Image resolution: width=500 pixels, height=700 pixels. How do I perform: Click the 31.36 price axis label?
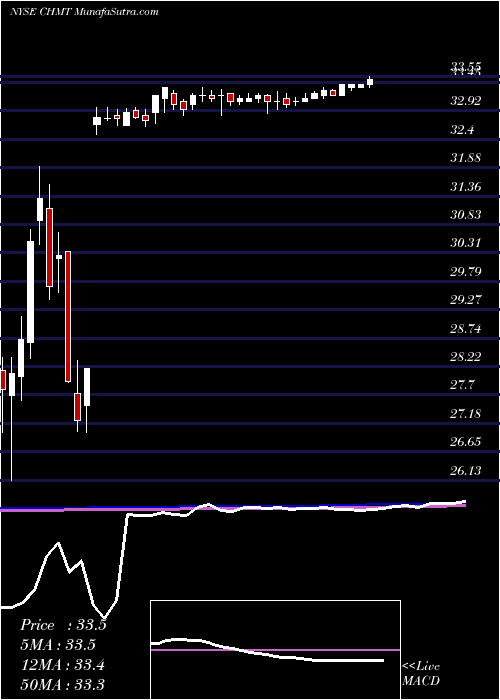point(465,186)
